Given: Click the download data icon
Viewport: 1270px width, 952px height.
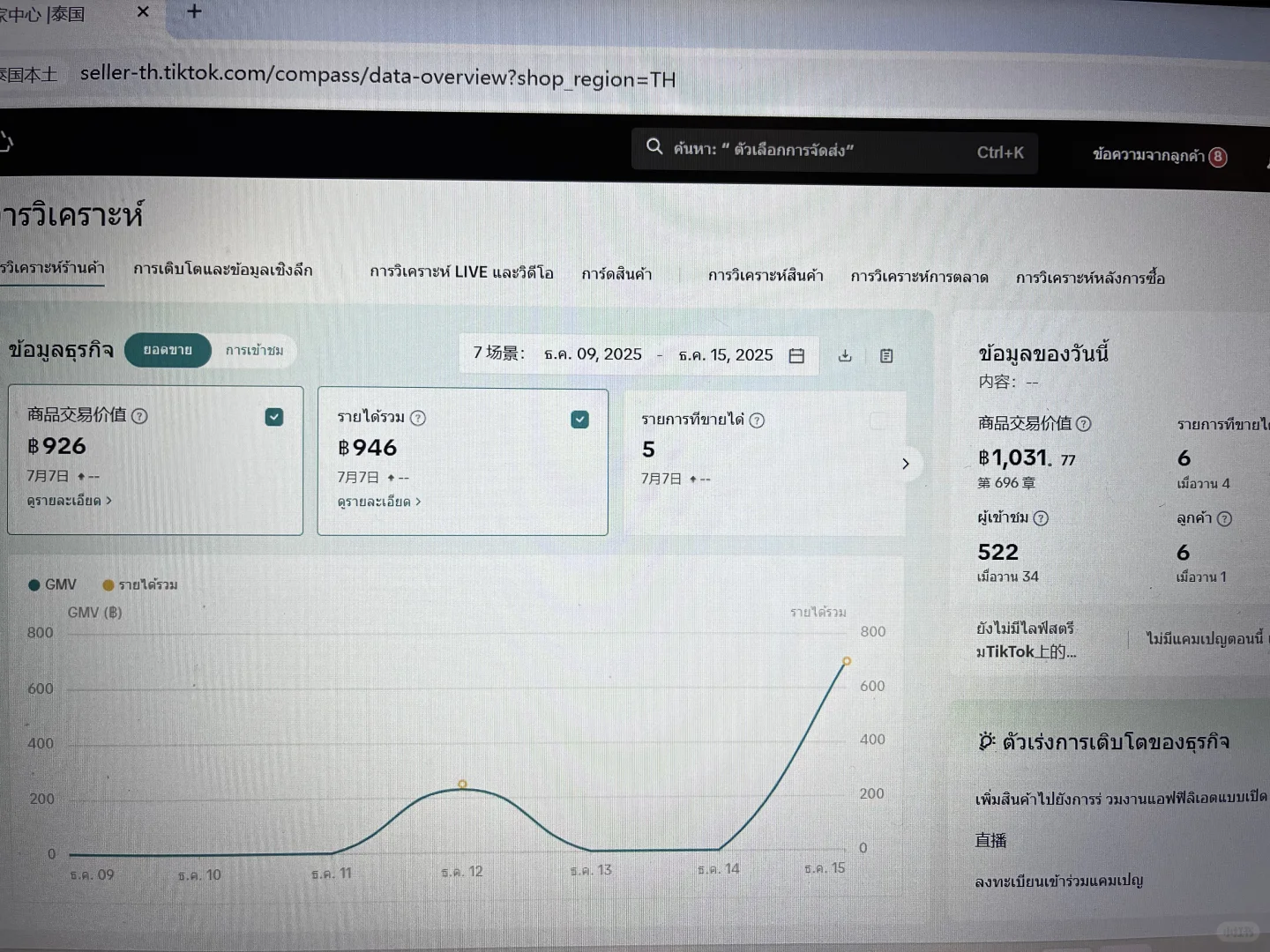Looking at the screenshot, I should click(845, 356).
